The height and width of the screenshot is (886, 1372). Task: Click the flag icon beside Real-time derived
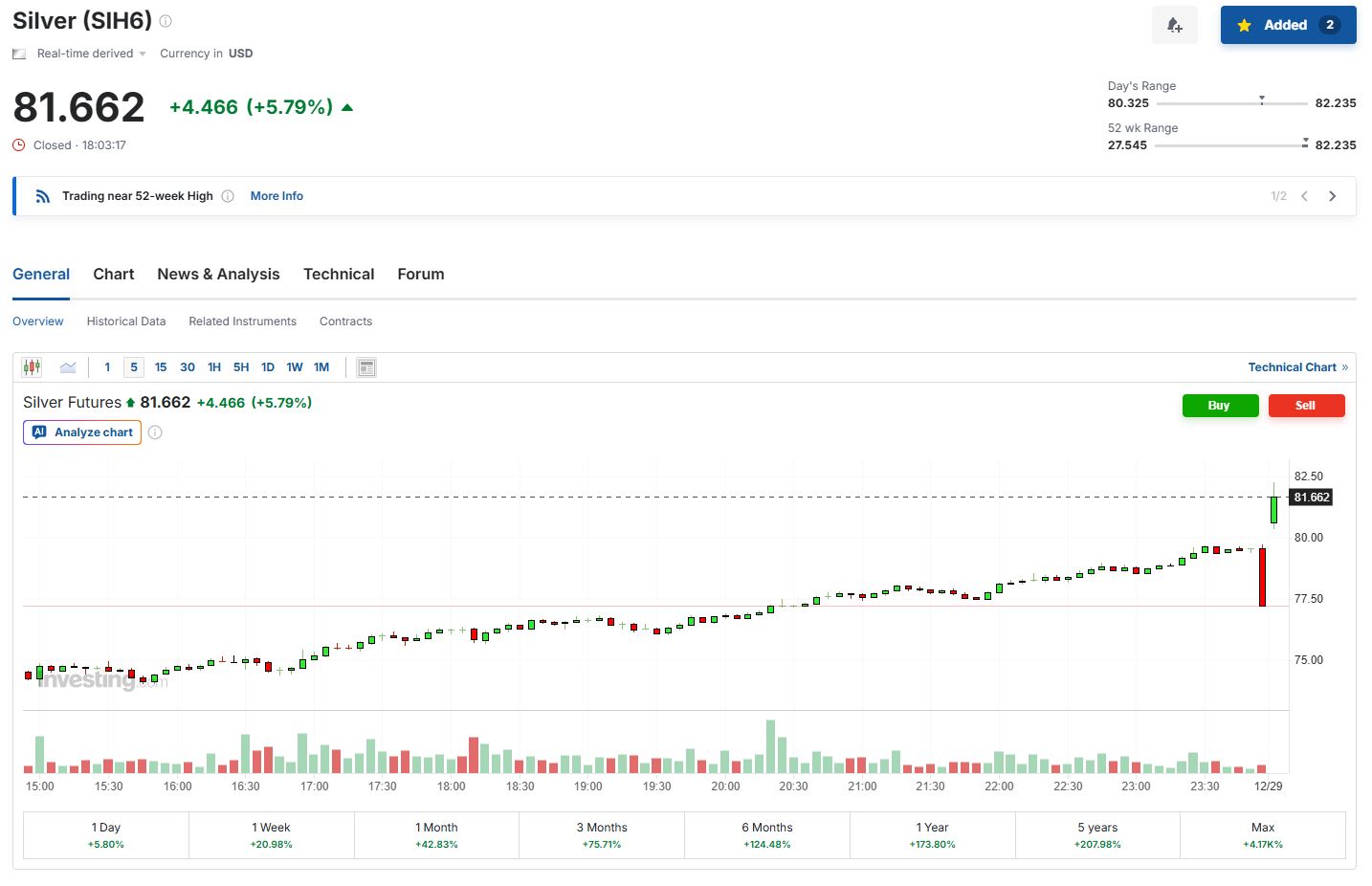coord(19,54)
